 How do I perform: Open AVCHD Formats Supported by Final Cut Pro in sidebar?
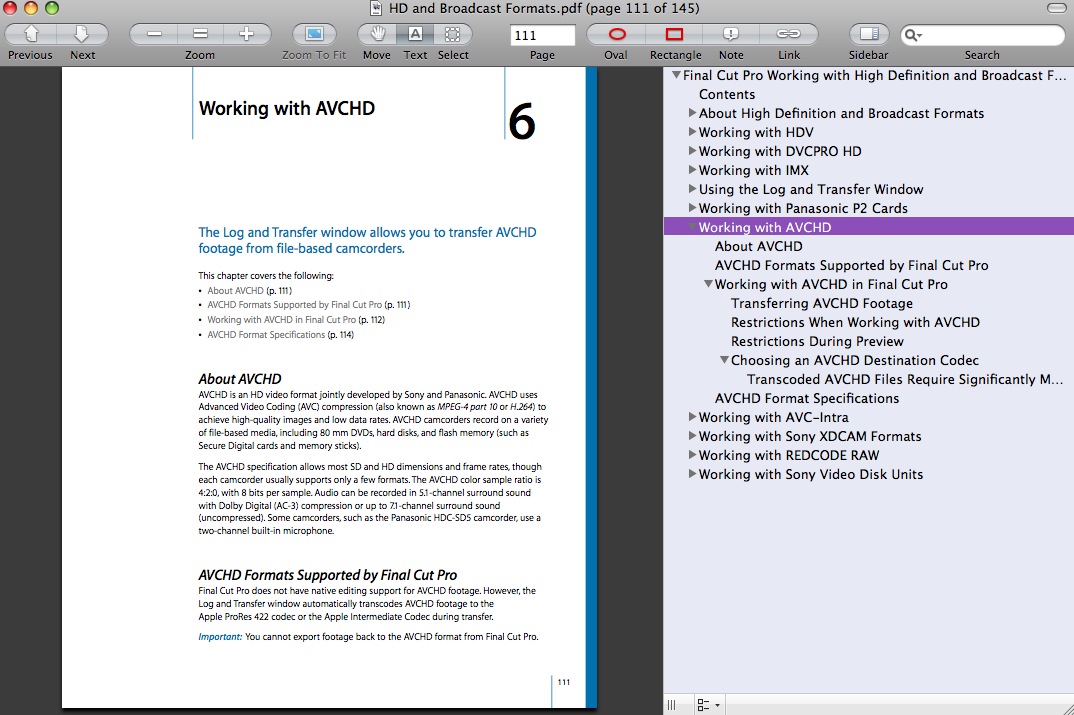851,265
